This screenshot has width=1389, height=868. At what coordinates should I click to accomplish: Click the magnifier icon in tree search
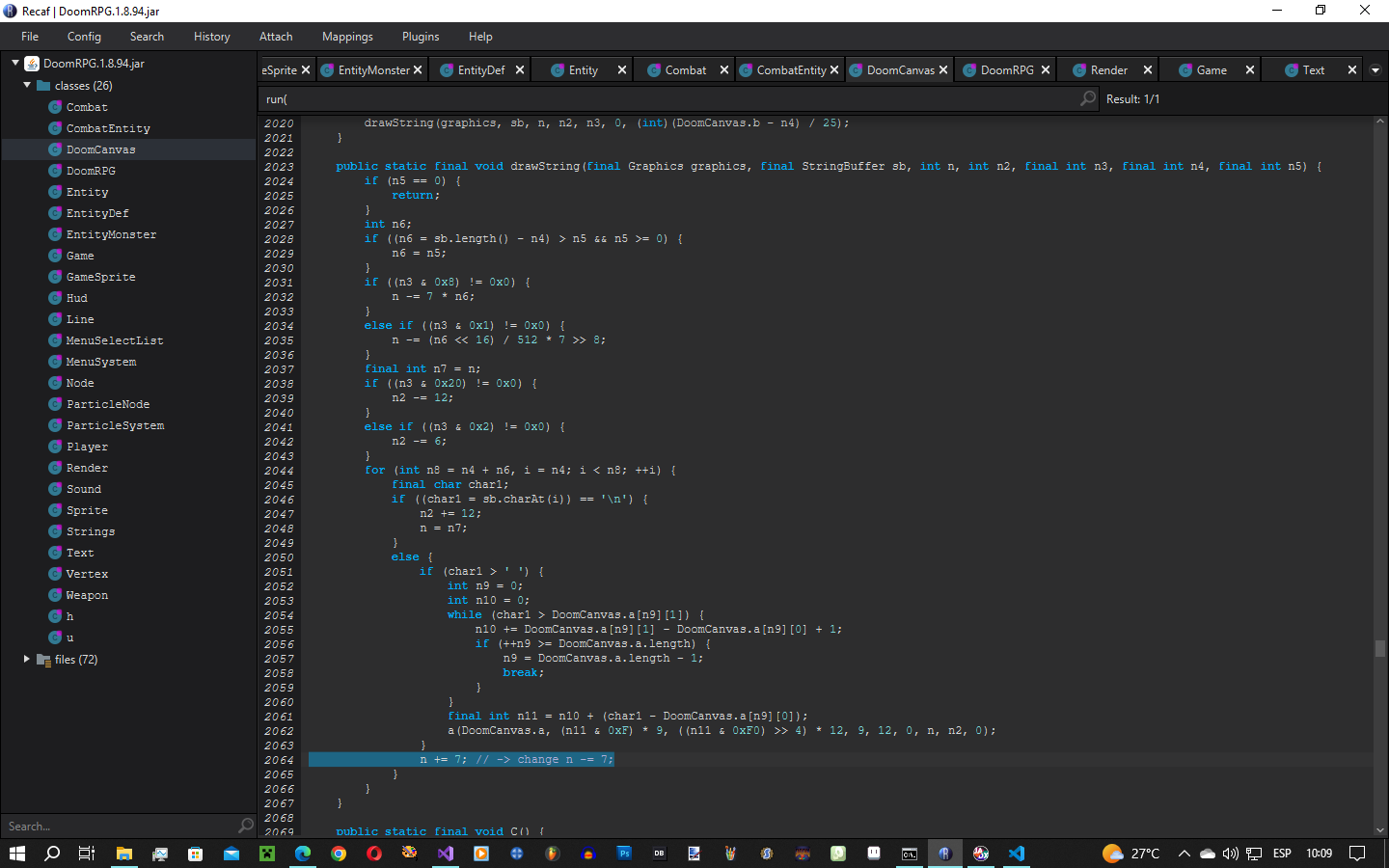click(x=246, y=826)
